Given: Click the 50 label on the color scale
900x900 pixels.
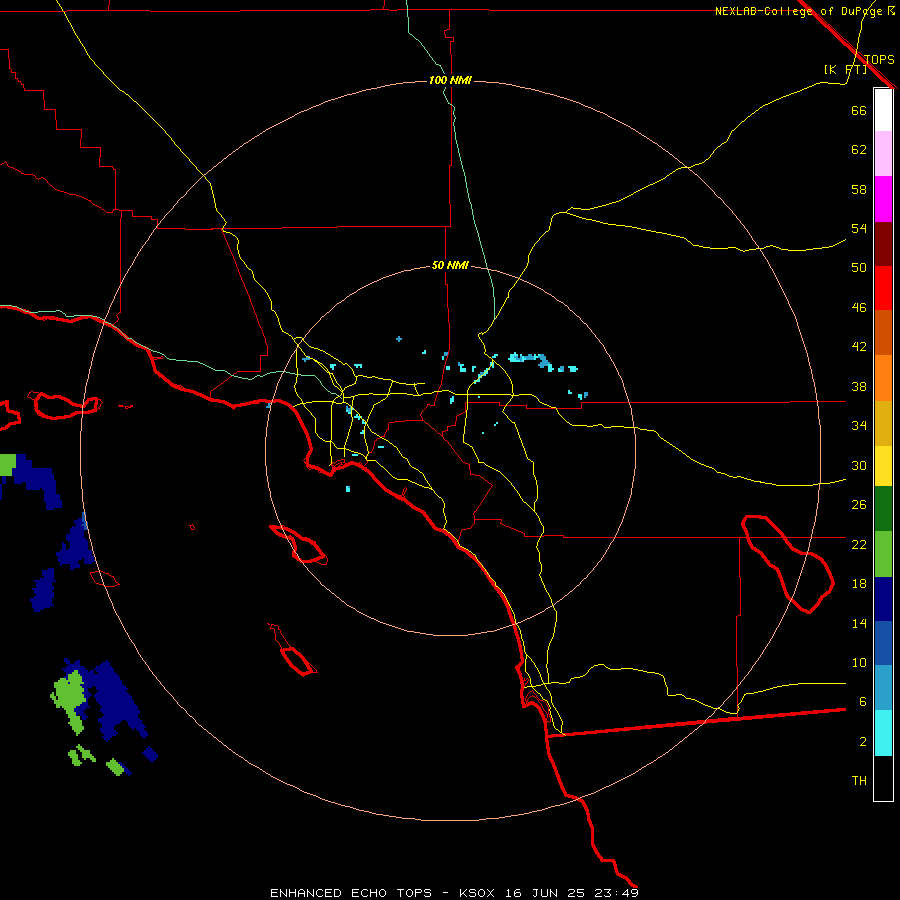Looking at the screenshot, I should (859, 268).
